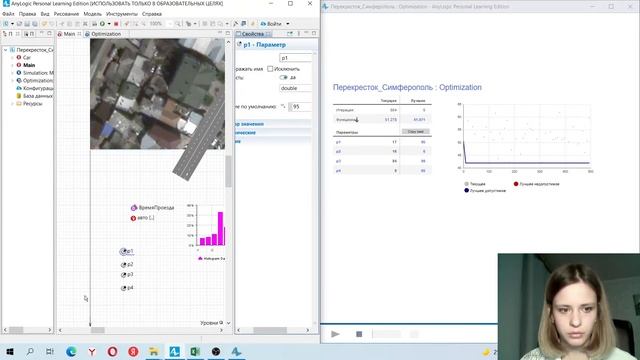Screen dimensions: 640x360
Task: Select Optimization experiment in project tree
Action: tap(35, 81)
